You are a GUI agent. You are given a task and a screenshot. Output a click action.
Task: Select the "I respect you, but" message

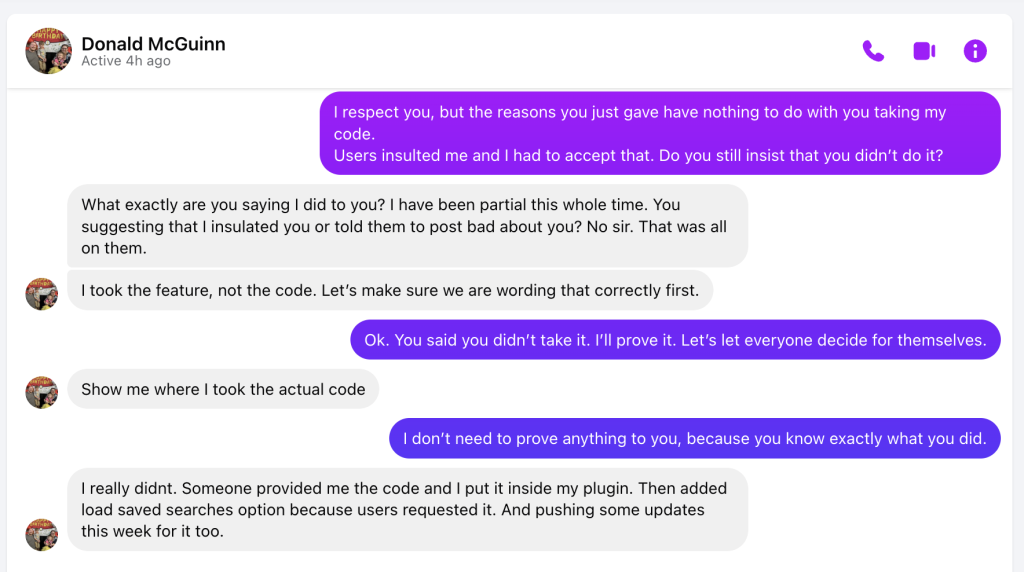[x=640, y=113]
